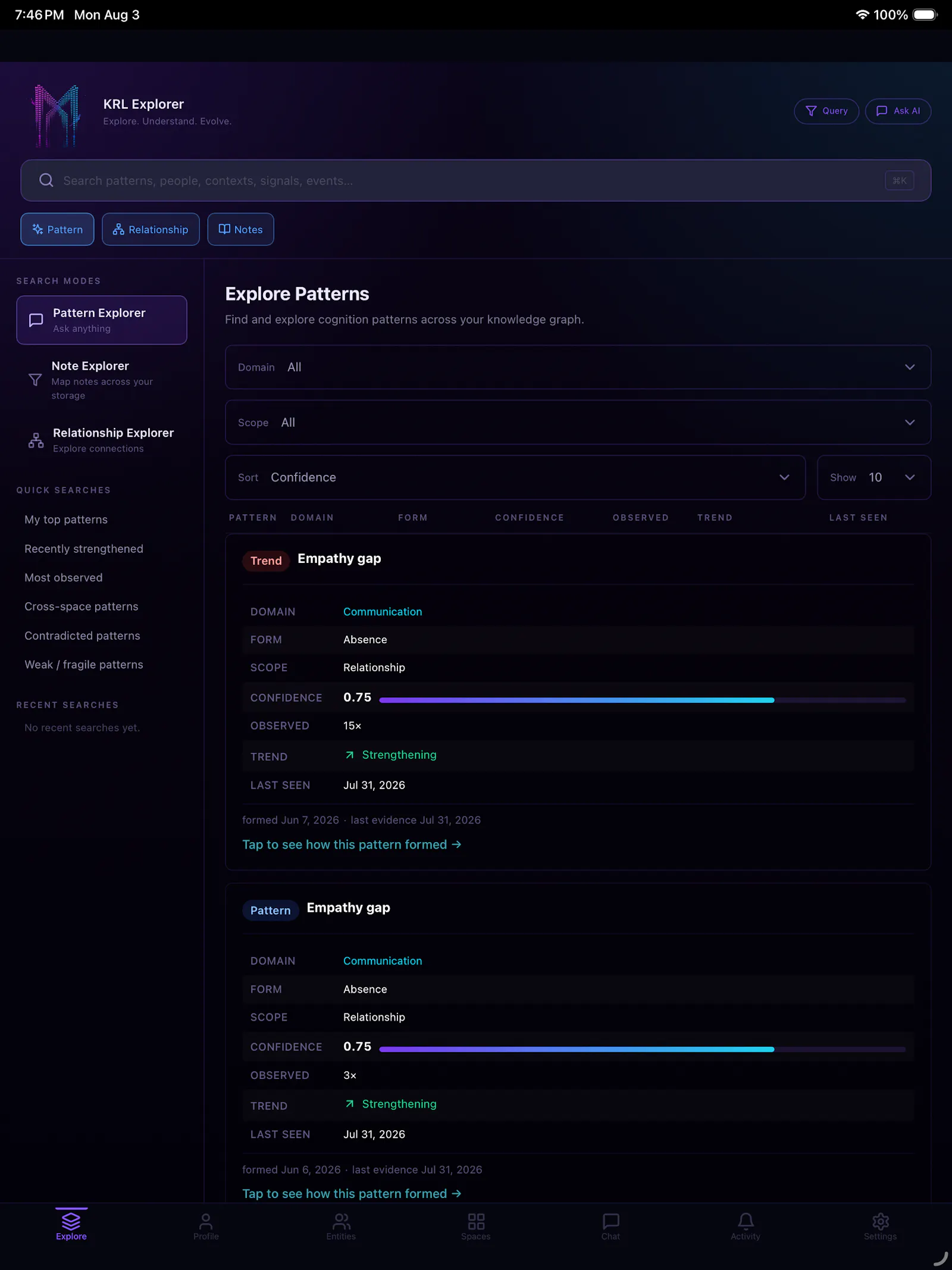952x1270 pixels.
Task: Open Spaces grid icon
Action: pos(476,1221)
